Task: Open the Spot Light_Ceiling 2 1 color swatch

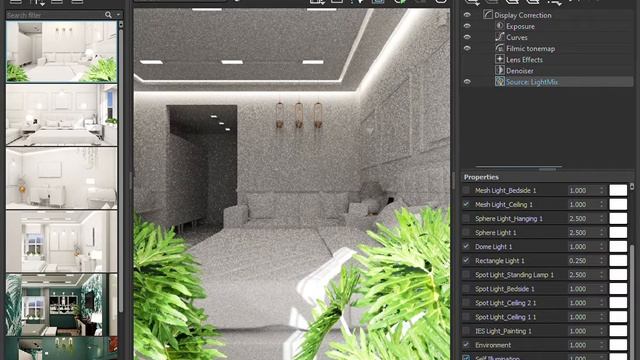Action: [618, 303]
